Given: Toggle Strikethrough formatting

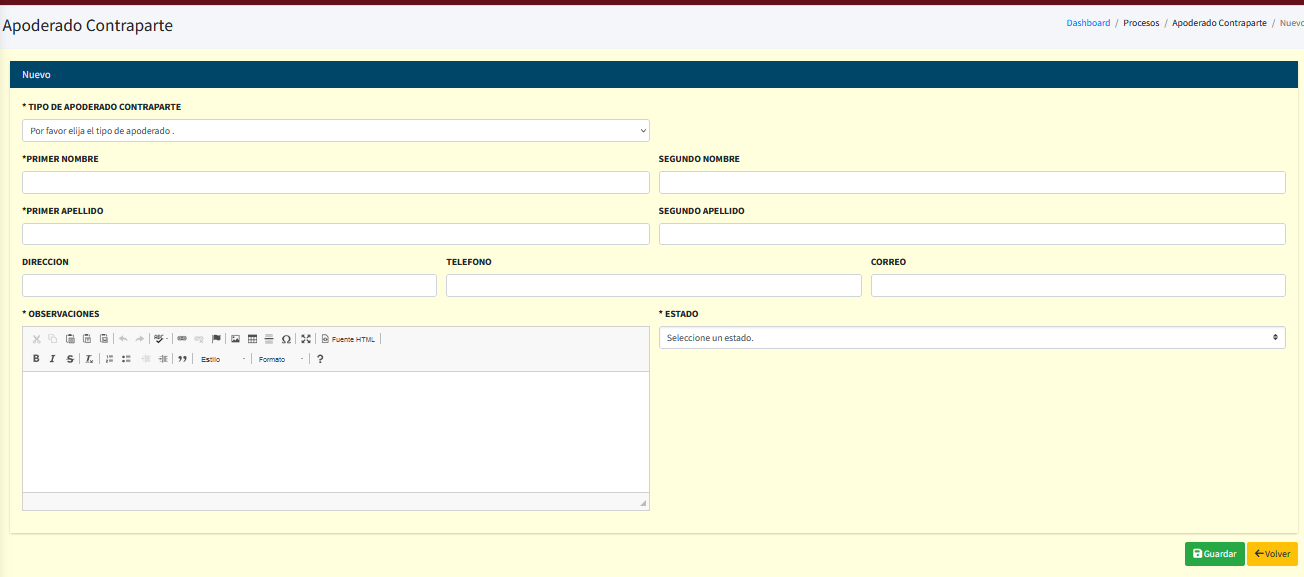Looking at the screenshot, I should point(70,359).
